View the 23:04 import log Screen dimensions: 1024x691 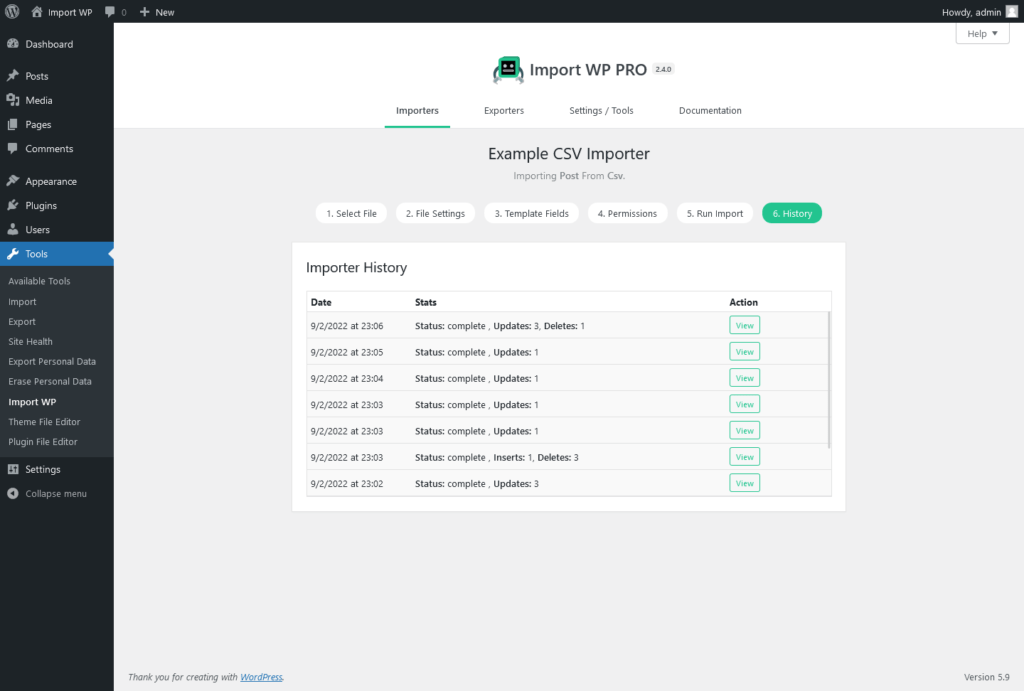tap(744, 378)
